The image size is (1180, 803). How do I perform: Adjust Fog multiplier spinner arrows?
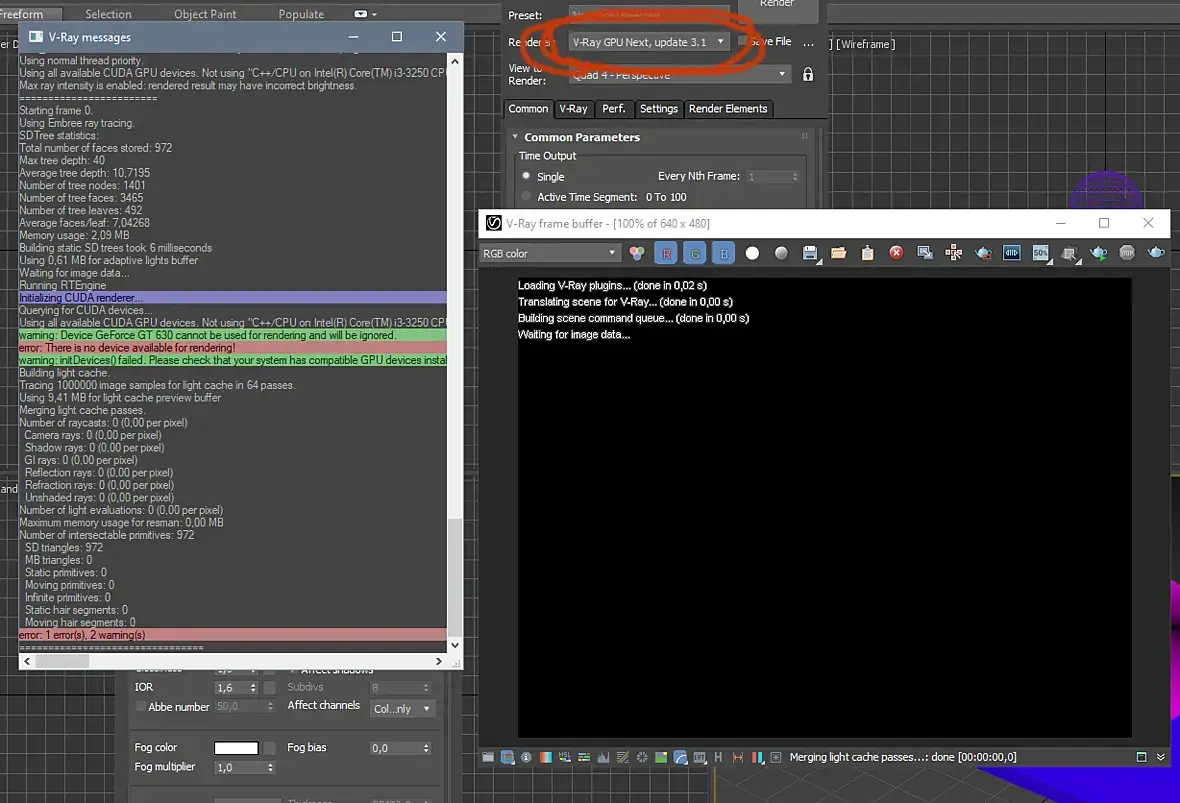point(270,768)
